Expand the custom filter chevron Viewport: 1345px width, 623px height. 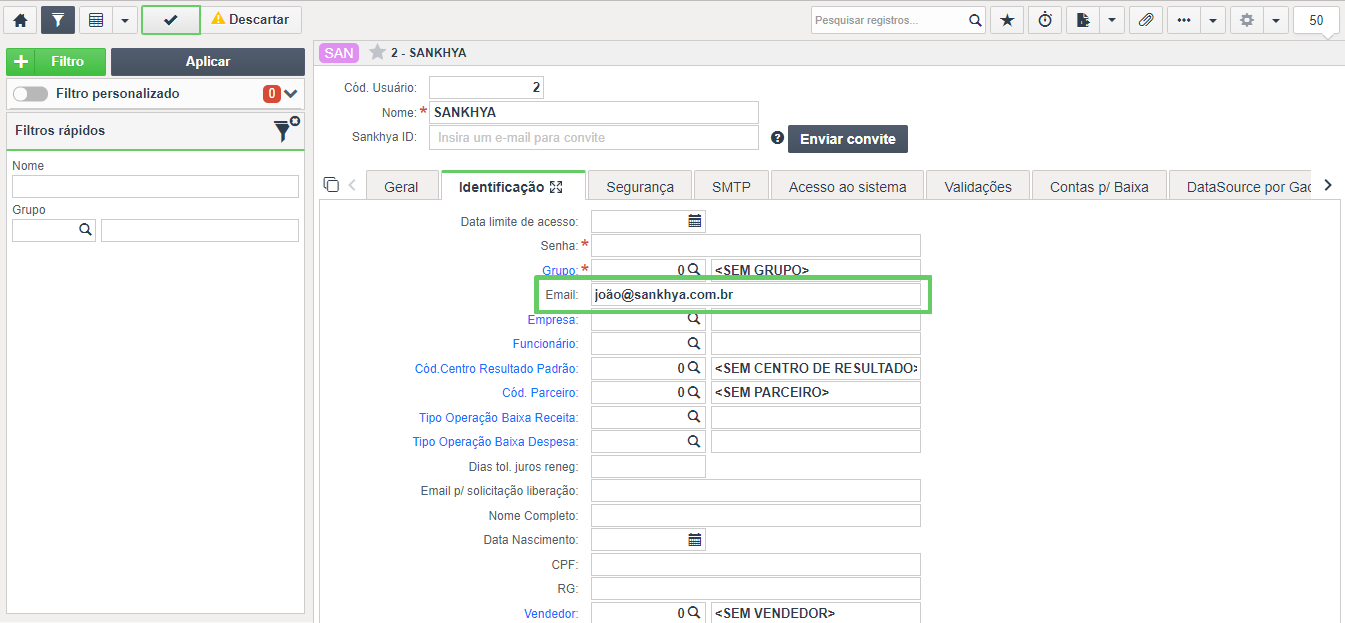pyautogui.click(x=291, y=93)
